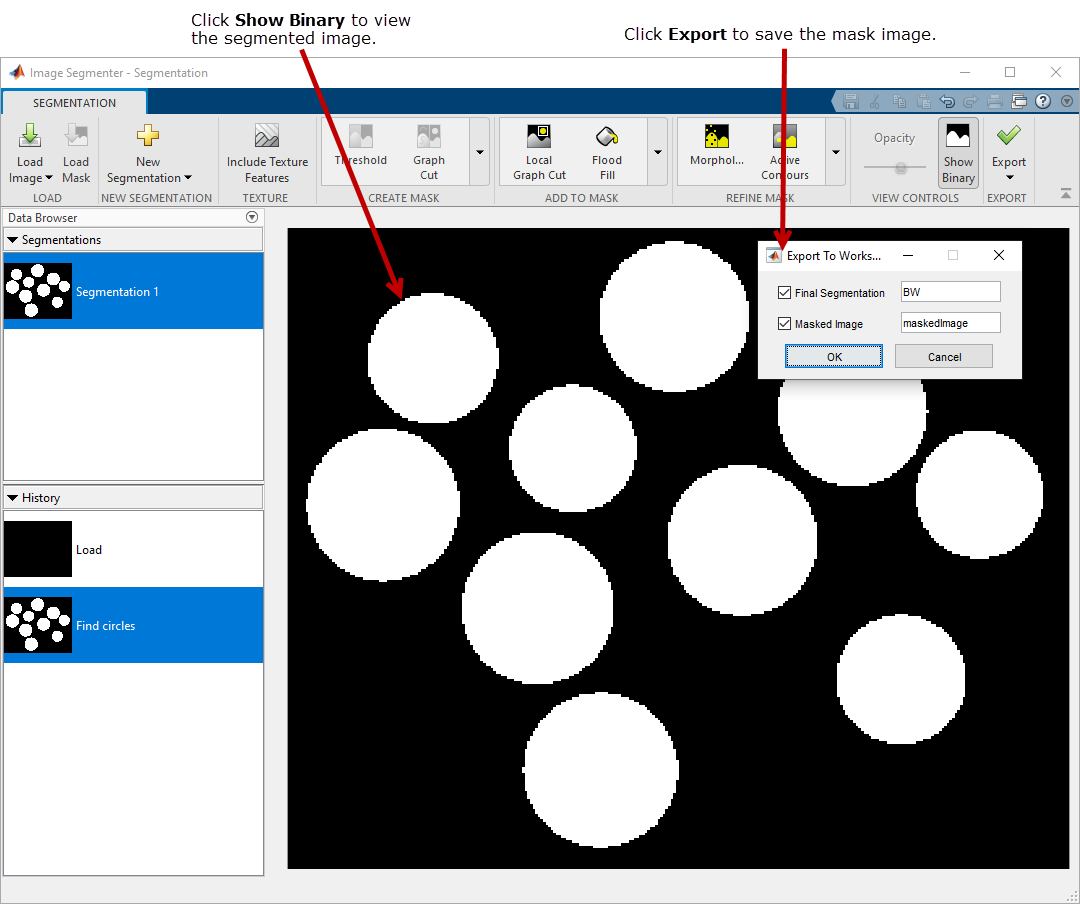This screenshot has height=904, width=1080.
Task: Minimize the Export To Workspace dialog
Action: click(x=908, y=255)
